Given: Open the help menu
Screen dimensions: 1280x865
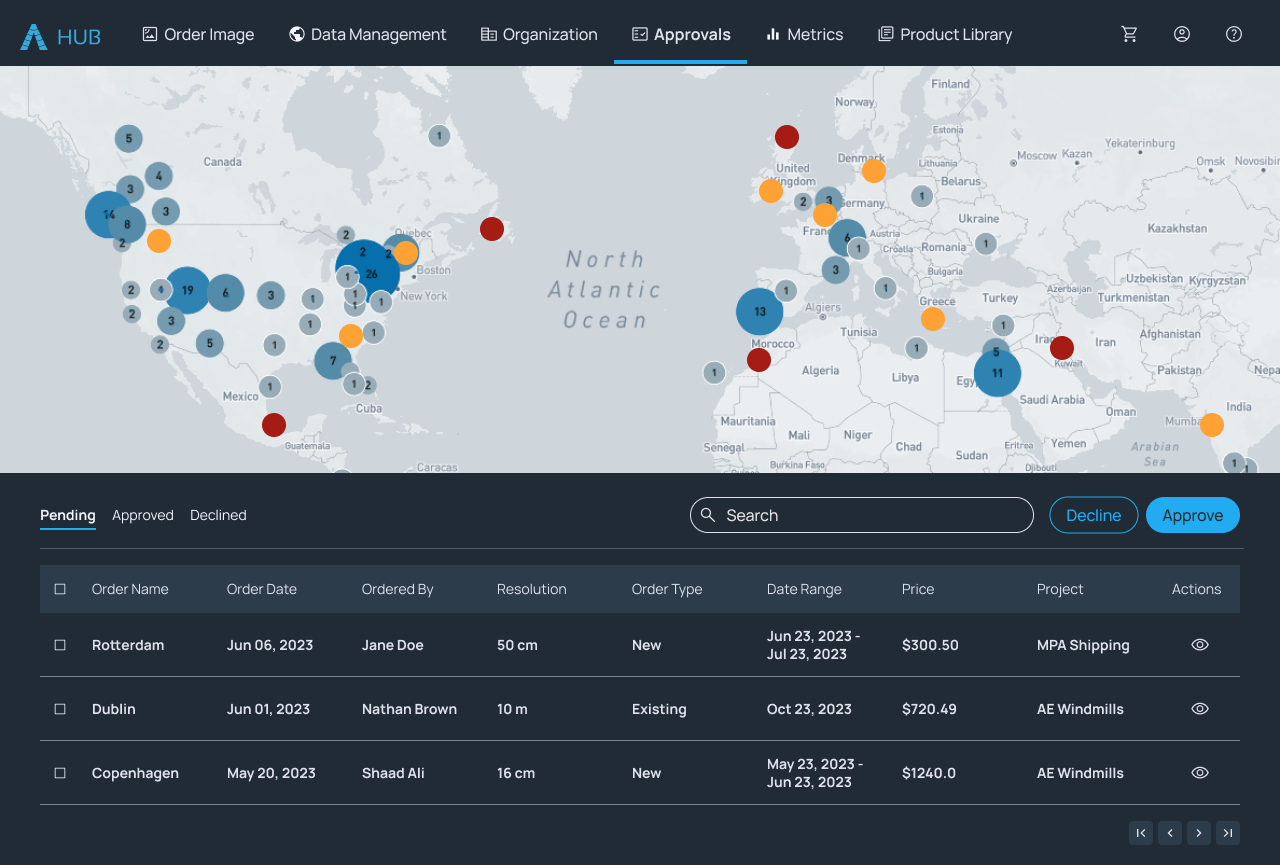Looking at the screenshot, I should [x=1233, y=33].
